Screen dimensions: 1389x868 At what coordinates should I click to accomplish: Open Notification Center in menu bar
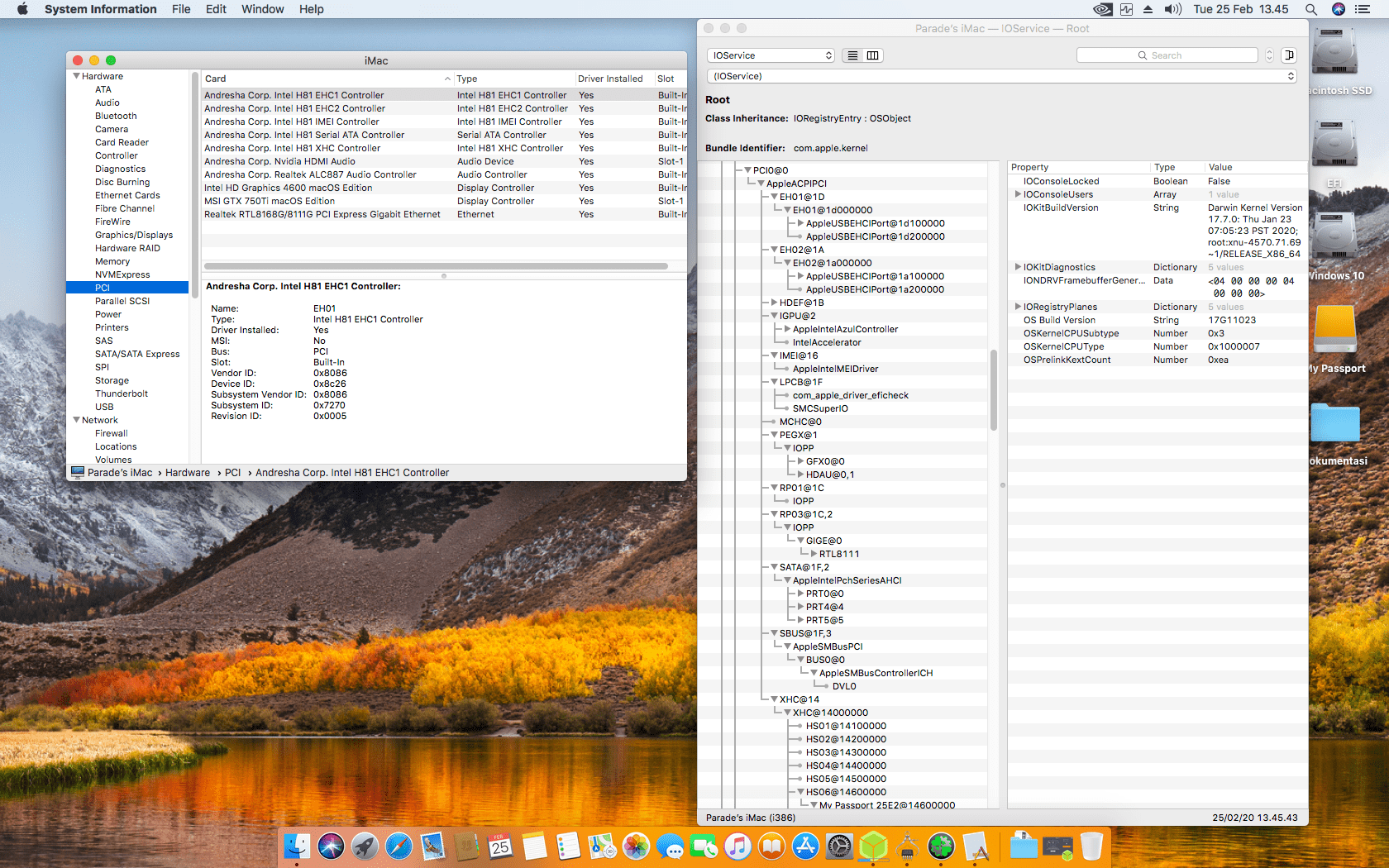point(1362,9)
